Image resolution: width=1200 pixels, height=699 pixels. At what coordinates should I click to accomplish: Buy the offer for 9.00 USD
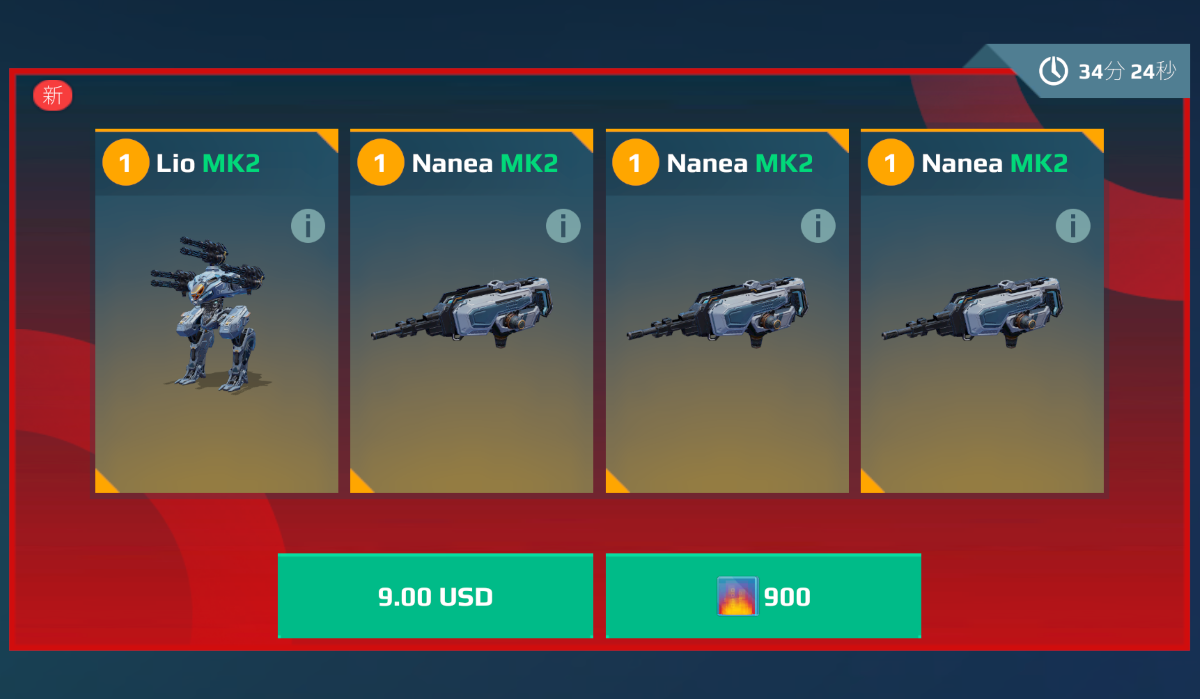(435, 596)
